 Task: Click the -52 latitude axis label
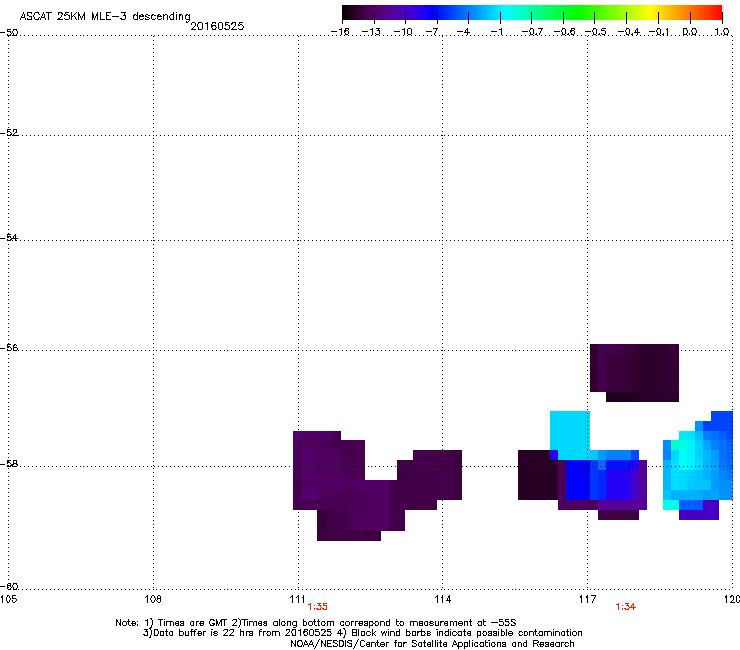point(9,132)
